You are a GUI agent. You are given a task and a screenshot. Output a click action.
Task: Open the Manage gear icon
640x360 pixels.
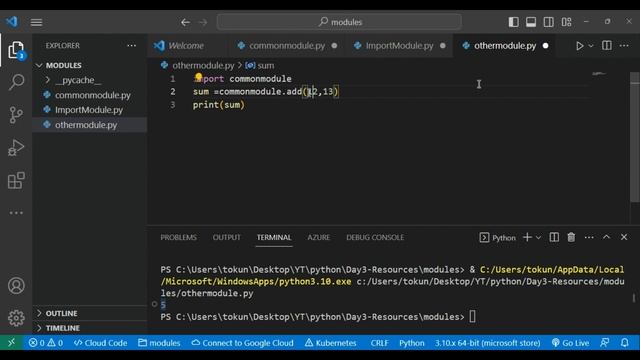16,318
